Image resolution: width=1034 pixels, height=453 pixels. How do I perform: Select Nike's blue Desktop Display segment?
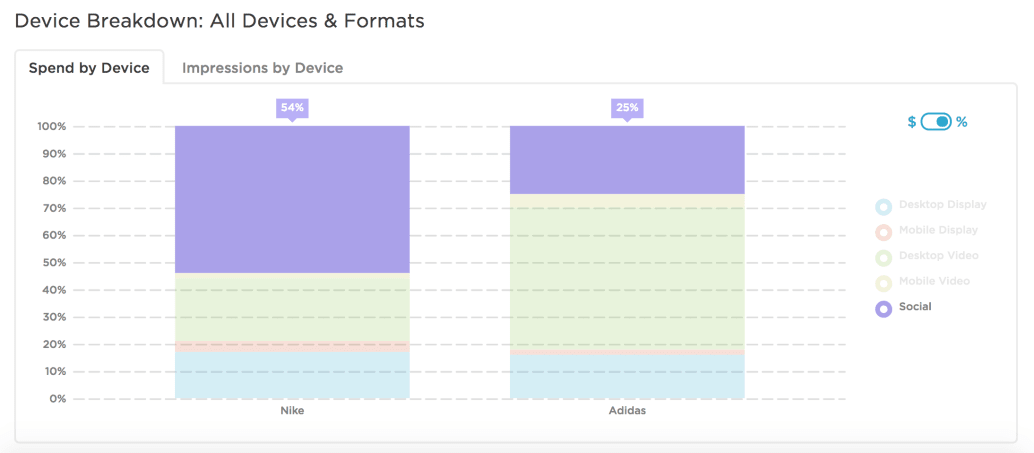[x=292, y=375]
